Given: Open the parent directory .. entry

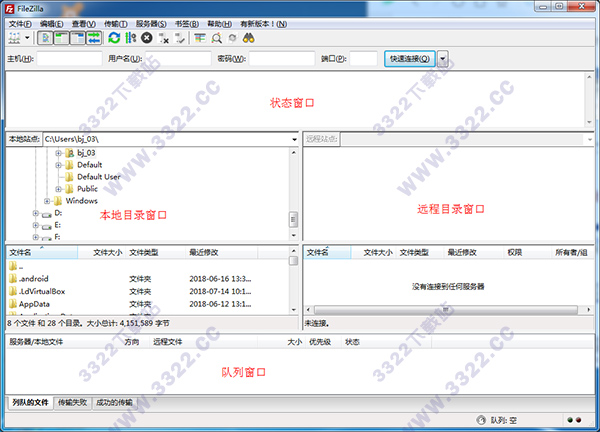Looking at the screenshot, I should point(148,266).
